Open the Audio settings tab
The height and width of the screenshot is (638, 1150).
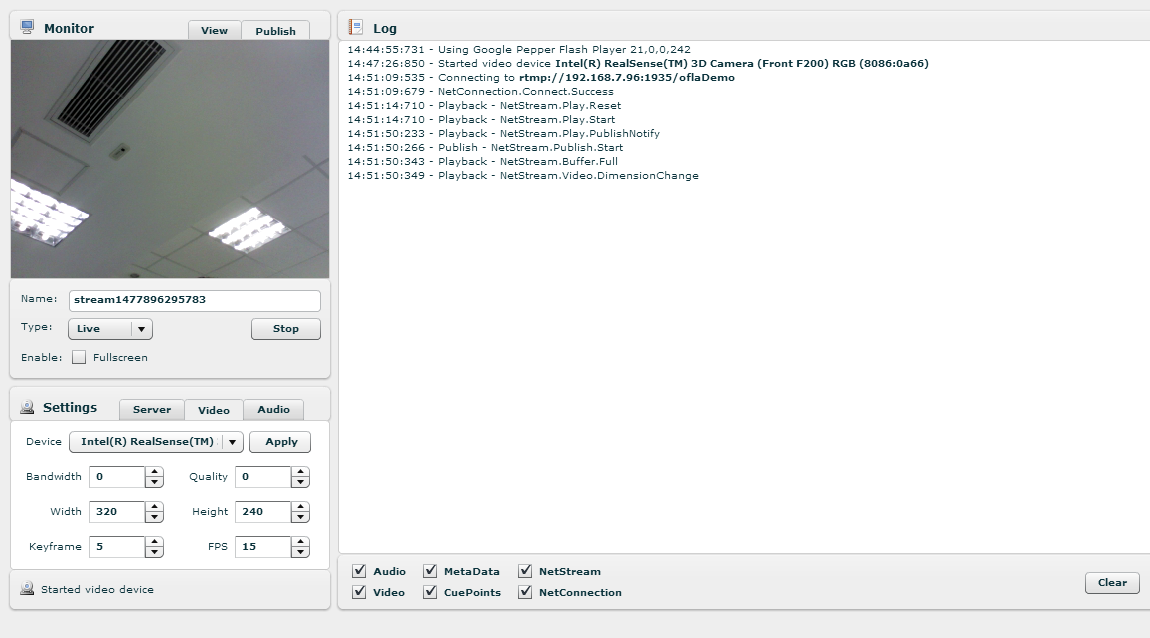[273, 409]
